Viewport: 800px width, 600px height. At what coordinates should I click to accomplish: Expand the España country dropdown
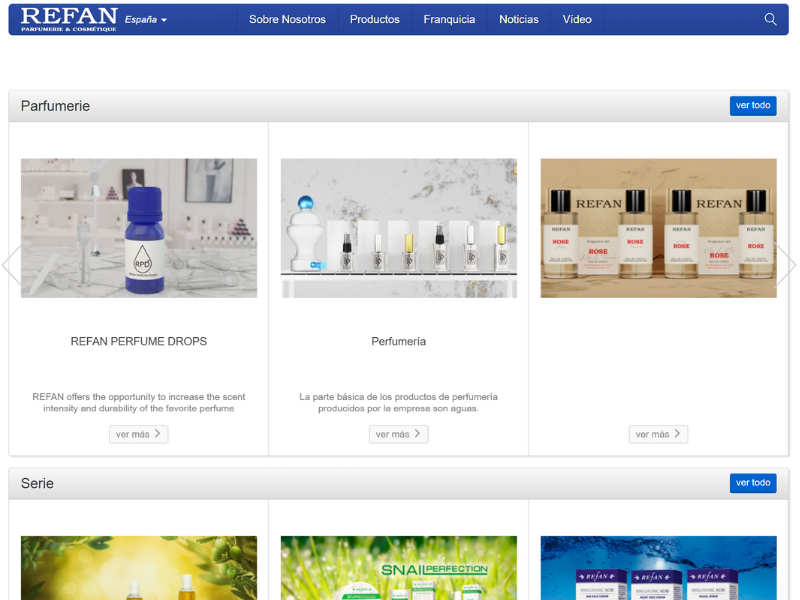pos(146,19)
